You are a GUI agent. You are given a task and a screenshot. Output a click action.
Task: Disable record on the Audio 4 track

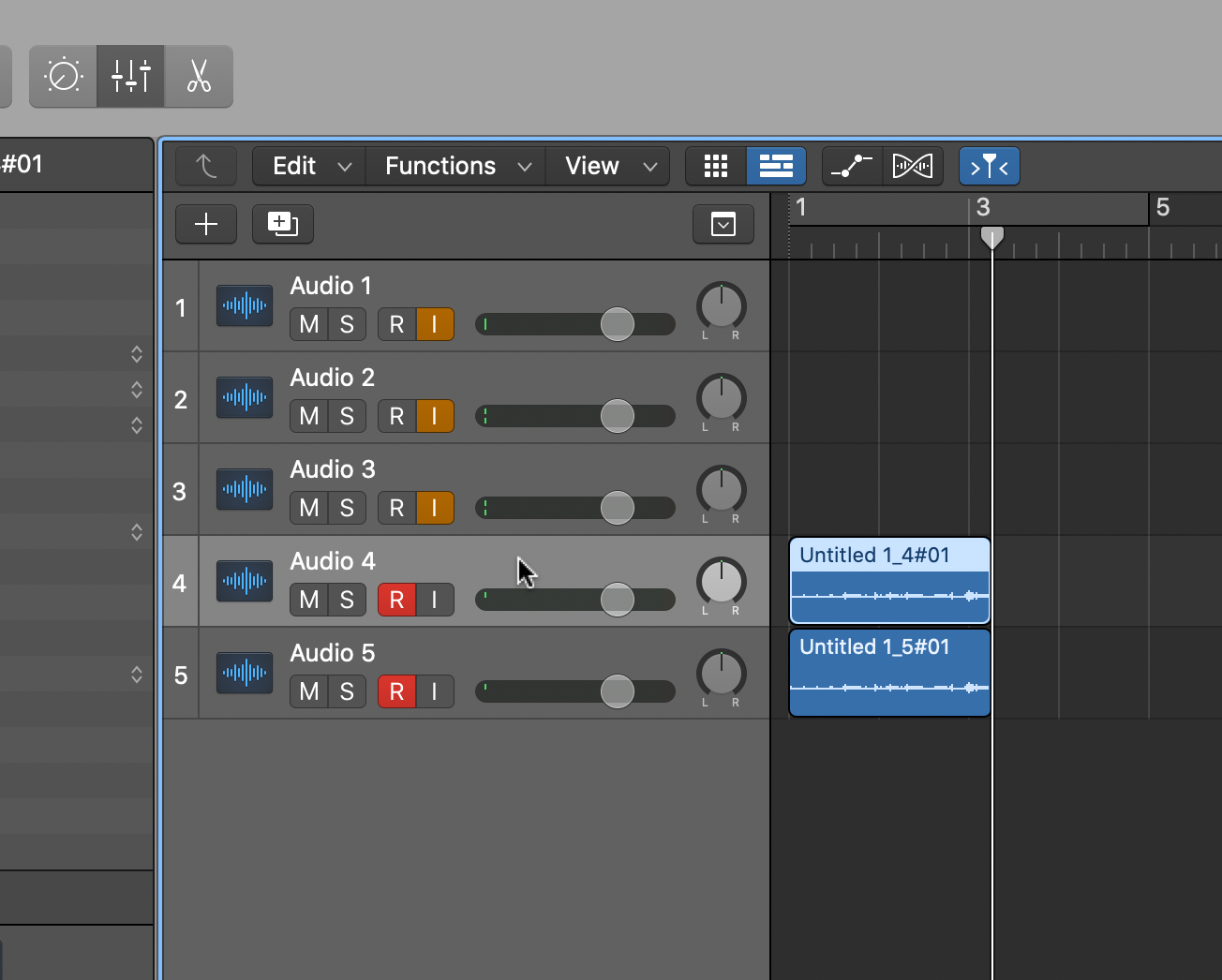point(397,600)
